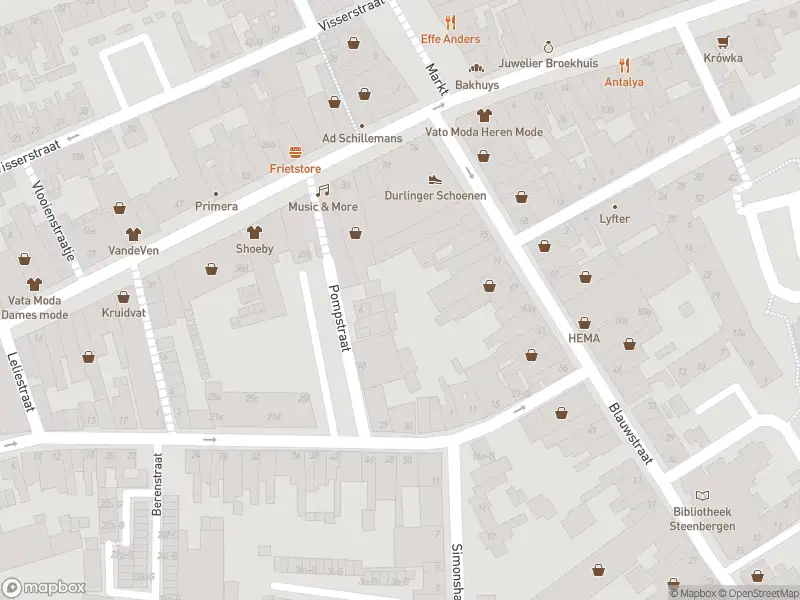The image size is (800, 600).
Task: Open the Antalya restaurant marker
Action: [x=624, y=66]
